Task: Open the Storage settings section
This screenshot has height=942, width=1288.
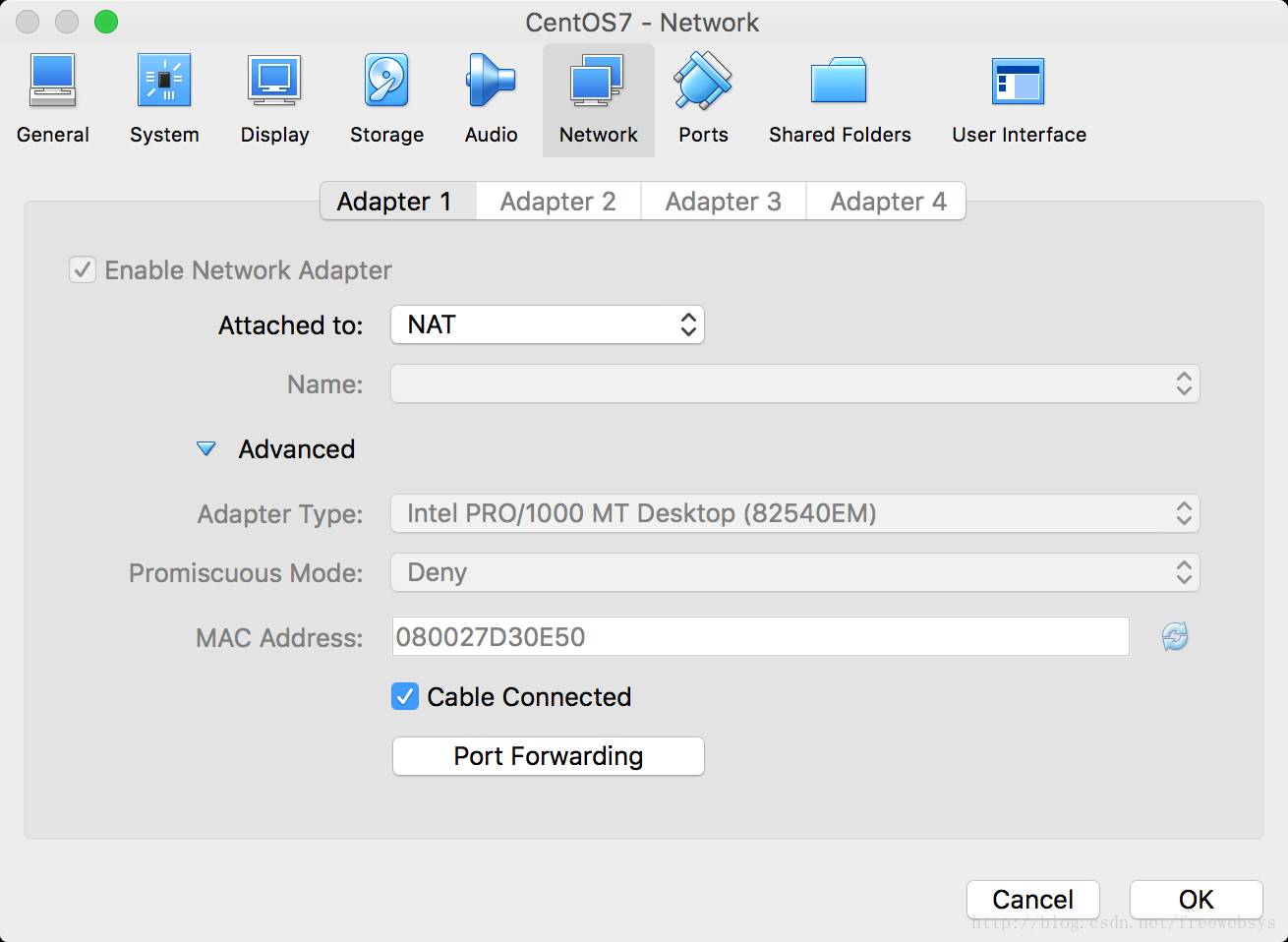Action: pos(386,99)
